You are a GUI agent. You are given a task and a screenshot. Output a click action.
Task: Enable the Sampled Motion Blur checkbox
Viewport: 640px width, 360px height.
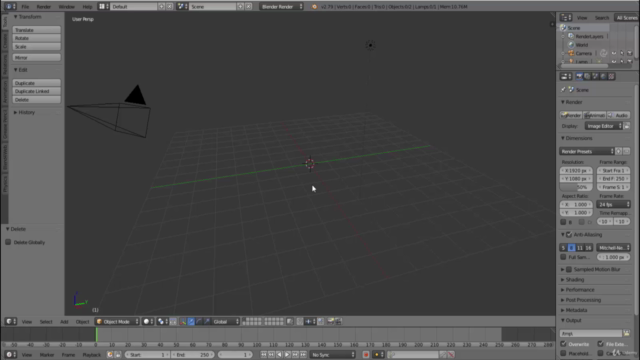tap(569, 269)
